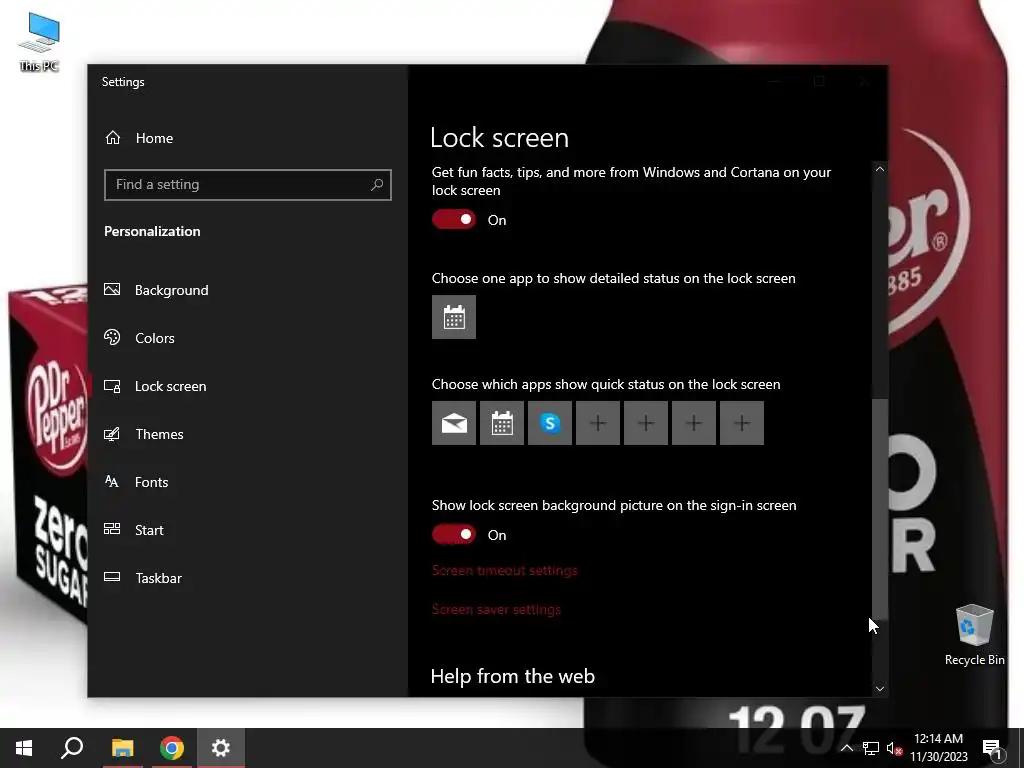Image resolution: width=1024 pixels, height=768 pixels.
Task: Select the Recycle Bin desktop icon
Action: 974,635
